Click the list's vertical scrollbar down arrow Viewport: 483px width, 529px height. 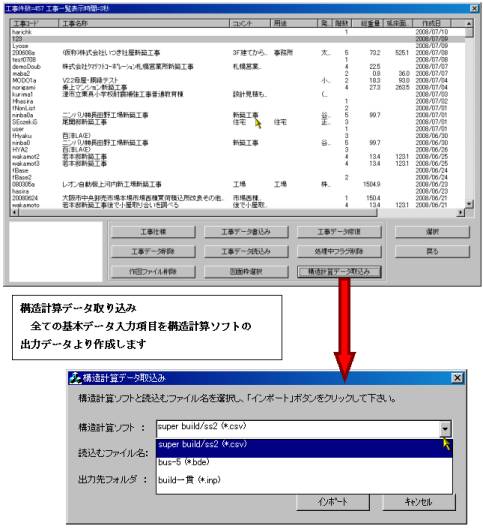(x=469, y=204)
